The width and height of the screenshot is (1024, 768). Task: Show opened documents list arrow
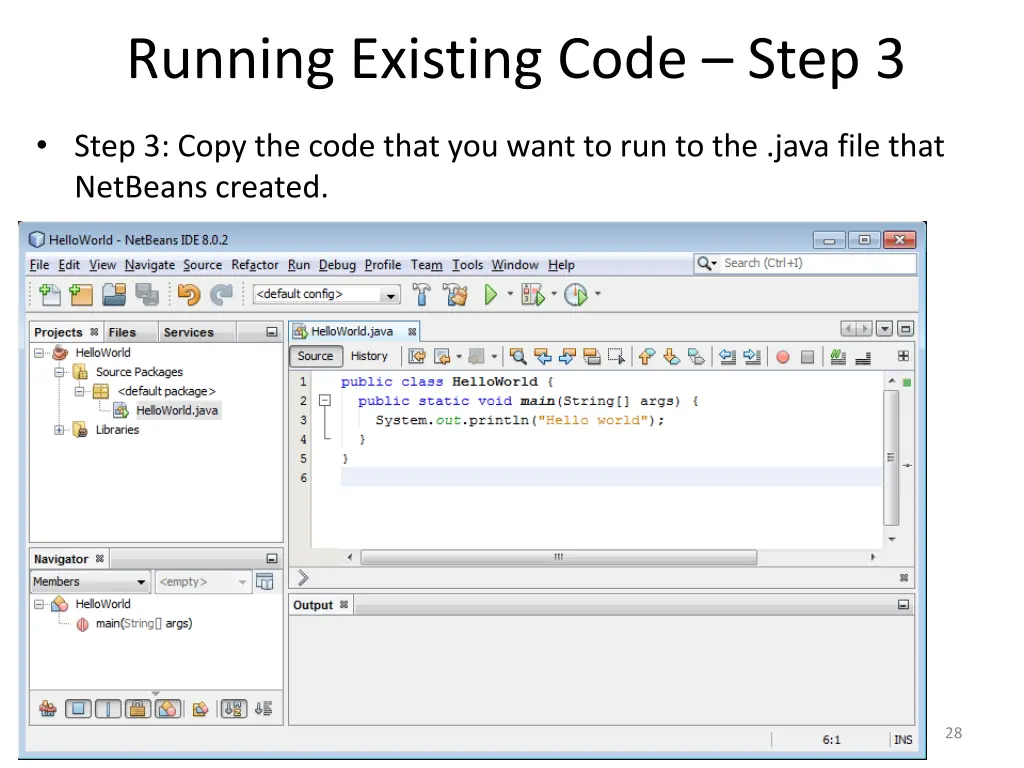coord(884,329)
